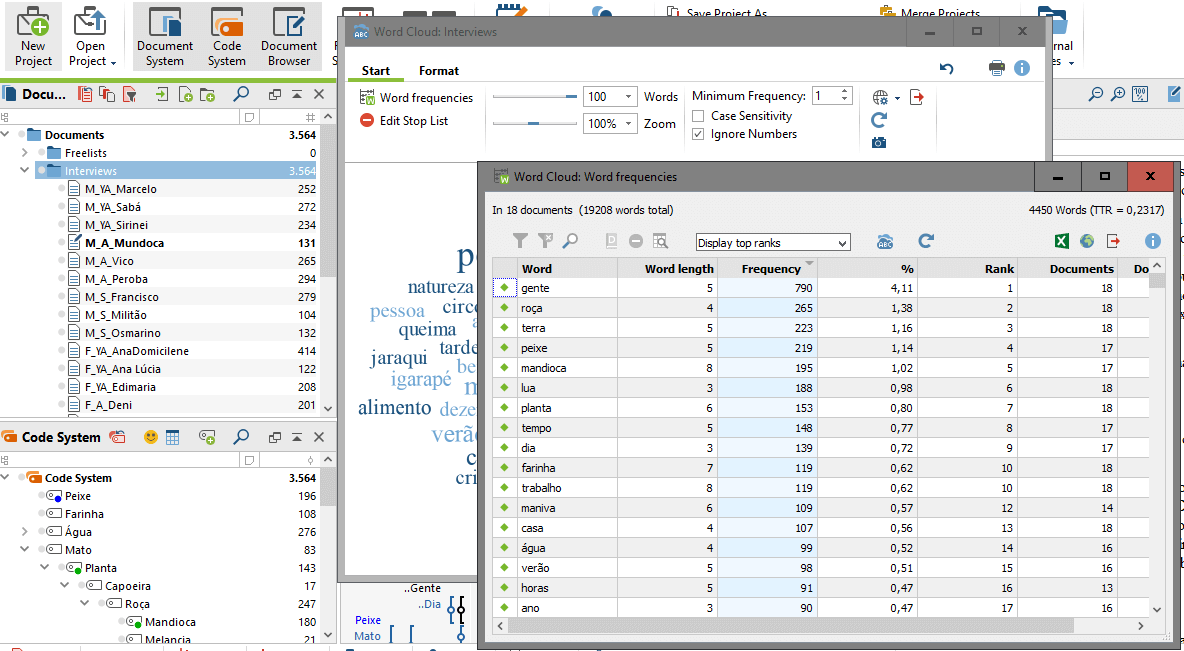
Task: Open code table grid icon in Code System
Action: pyautogui.click(x=173, y=437)
